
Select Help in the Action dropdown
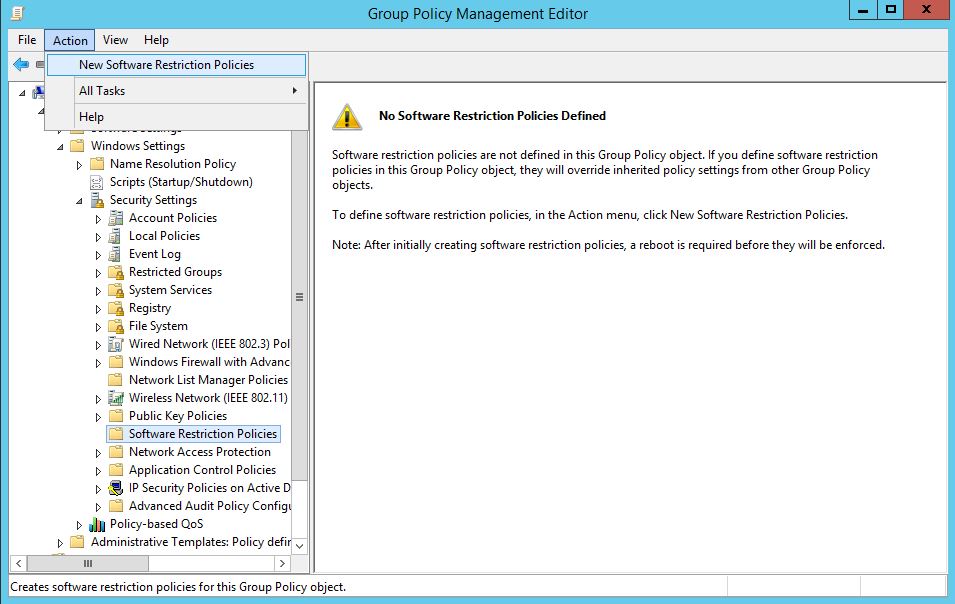176,117
